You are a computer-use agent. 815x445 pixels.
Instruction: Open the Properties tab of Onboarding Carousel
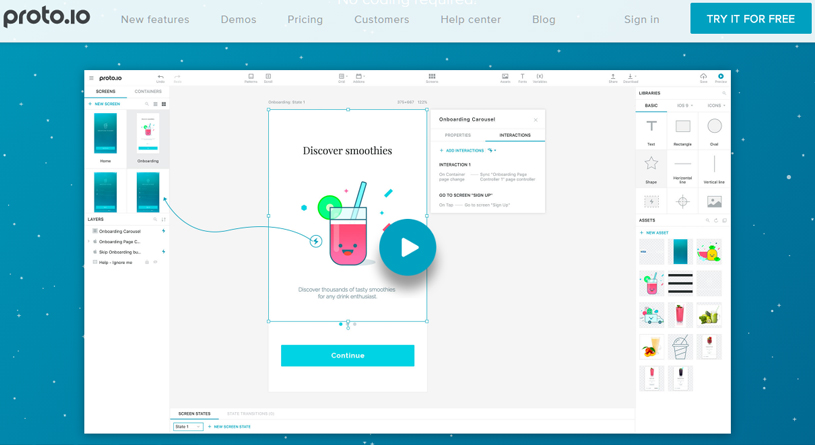point(458,135)
